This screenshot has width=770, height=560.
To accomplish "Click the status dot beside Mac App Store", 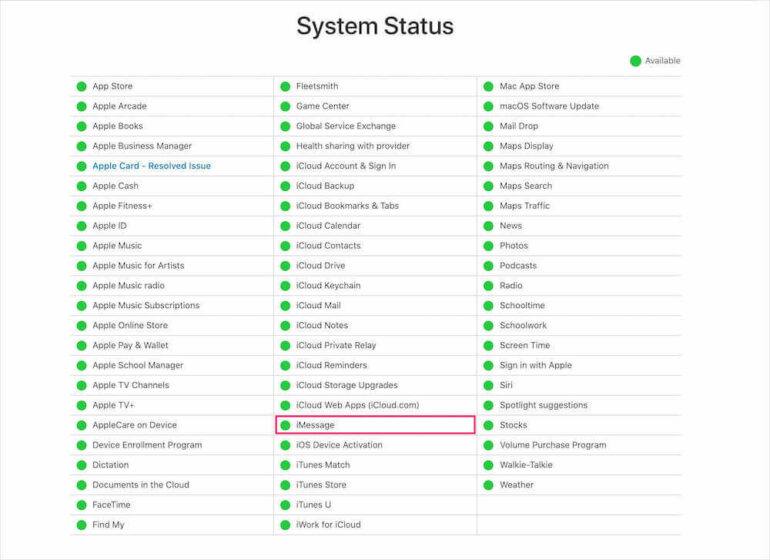I will point(489,86).
